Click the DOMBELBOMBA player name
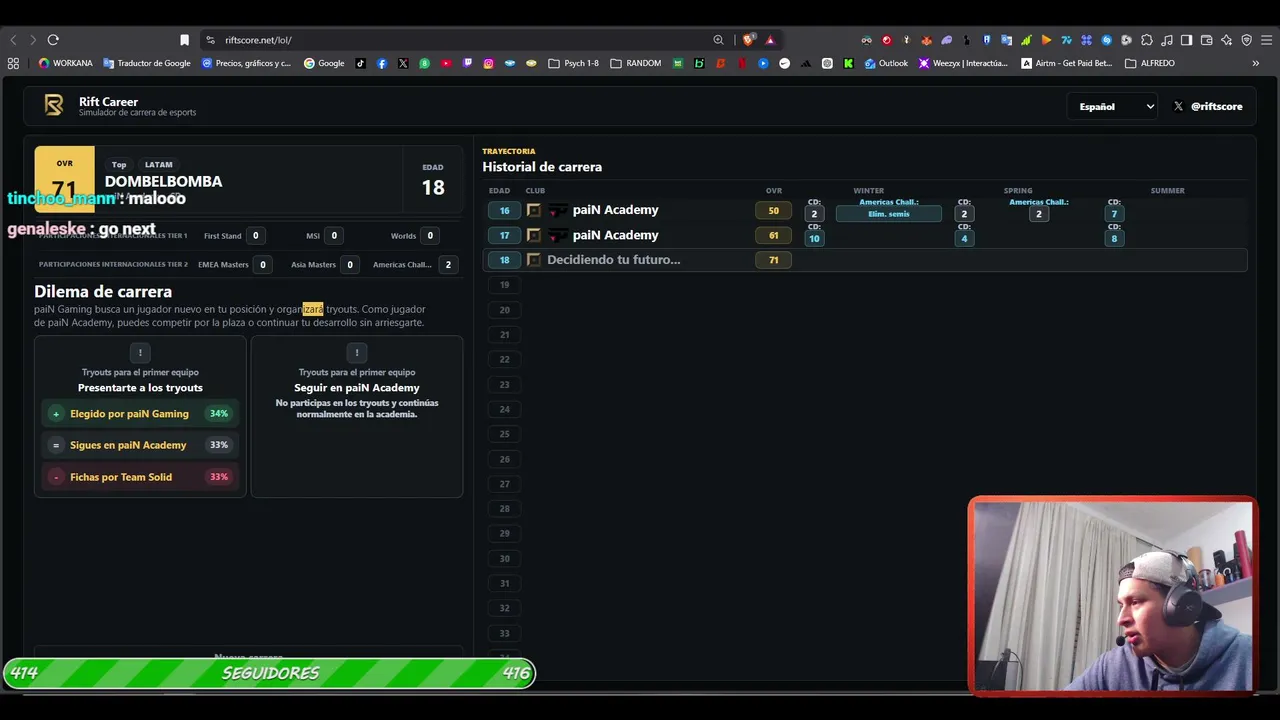This screenshot has height=720, width=1280. pos(164,181)
